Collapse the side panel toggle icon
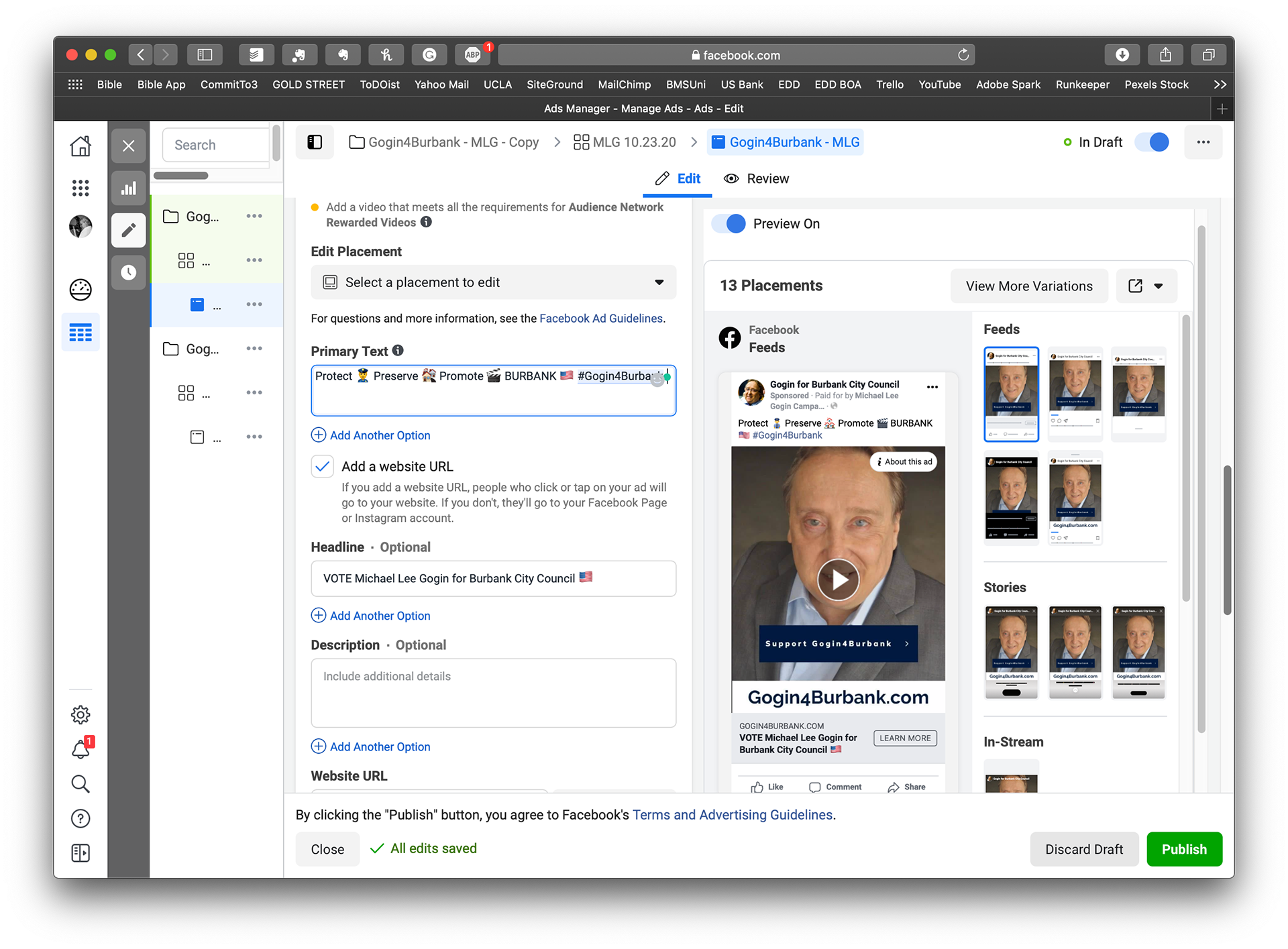The height and width of the screenshot is (949, 1288). (x=315, y=142)
